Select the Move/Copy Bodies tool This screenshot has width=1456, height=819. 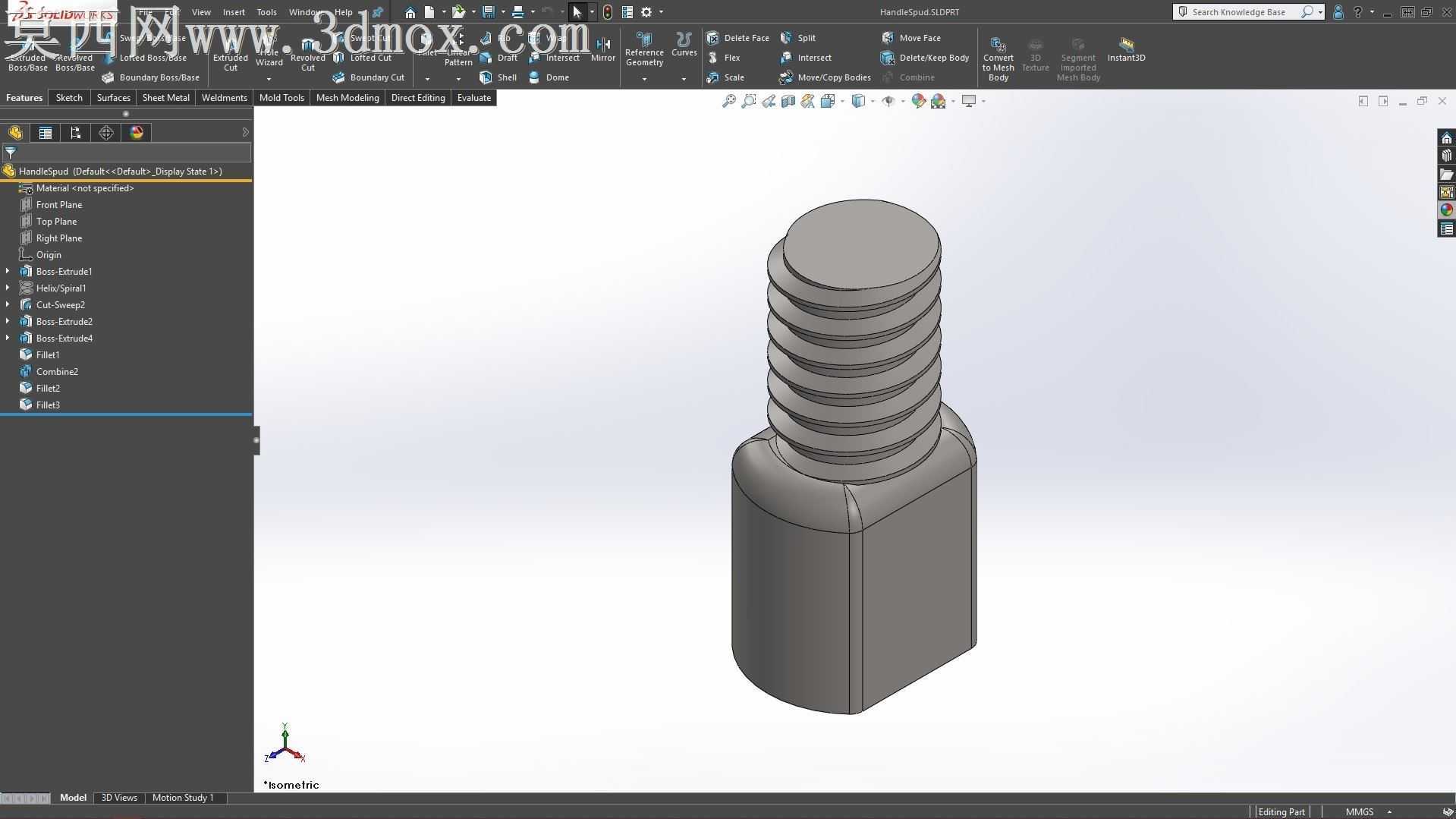click(825, 77)
